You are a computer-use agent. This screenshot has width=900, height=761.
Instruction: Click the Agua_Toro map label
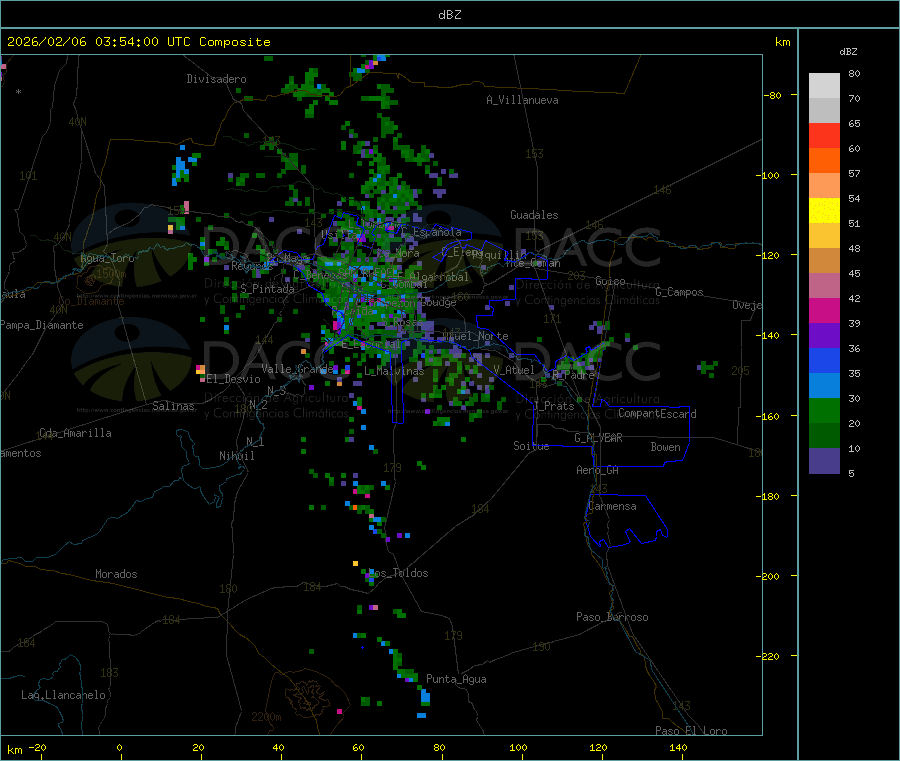[x=107, y=258]
